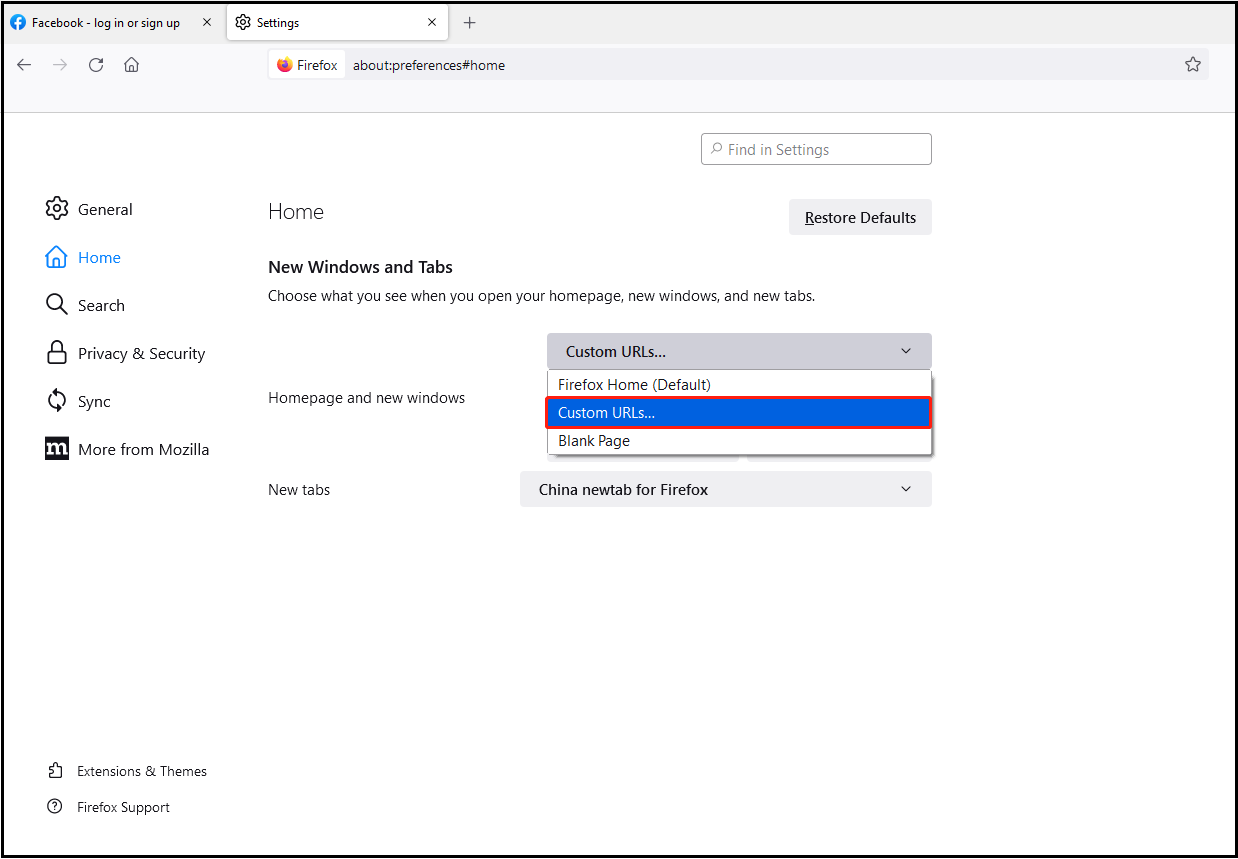Reload the current page
This screenshot has width=1238, height=859.
coord(96,65)
